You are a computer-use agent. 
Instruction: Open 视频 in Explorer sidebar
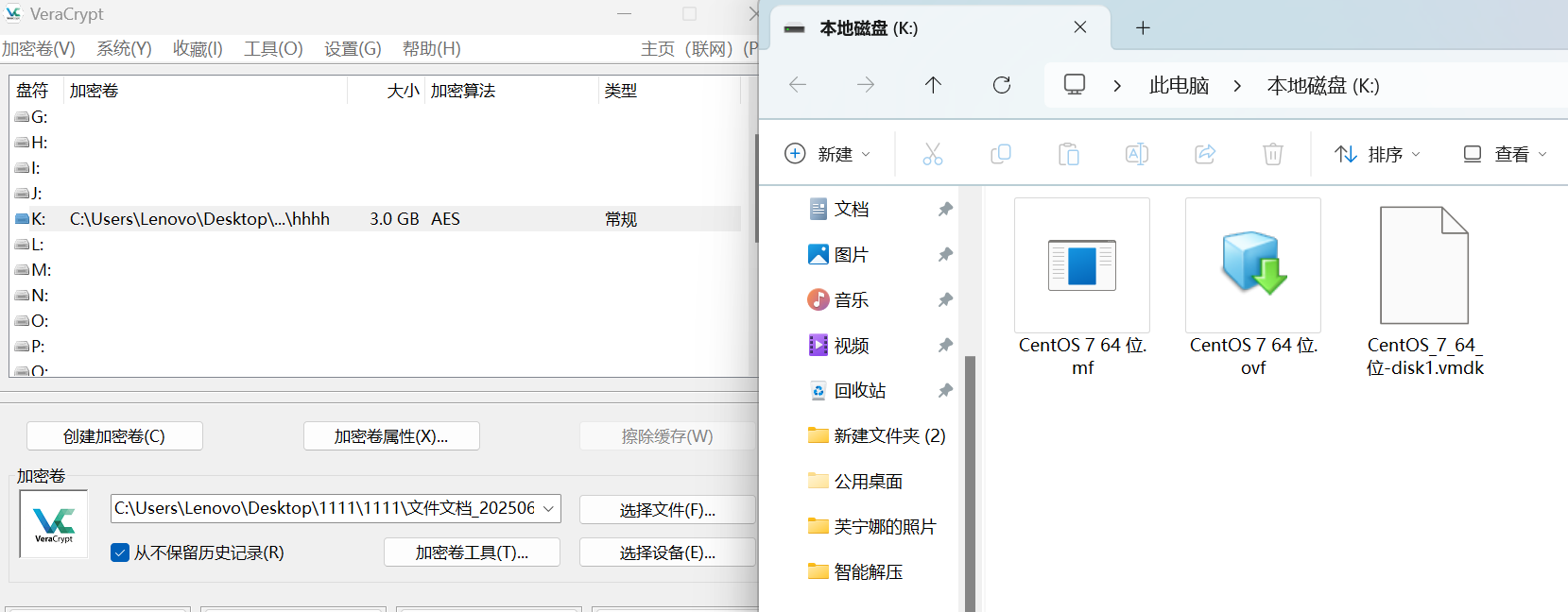(851, 345)
